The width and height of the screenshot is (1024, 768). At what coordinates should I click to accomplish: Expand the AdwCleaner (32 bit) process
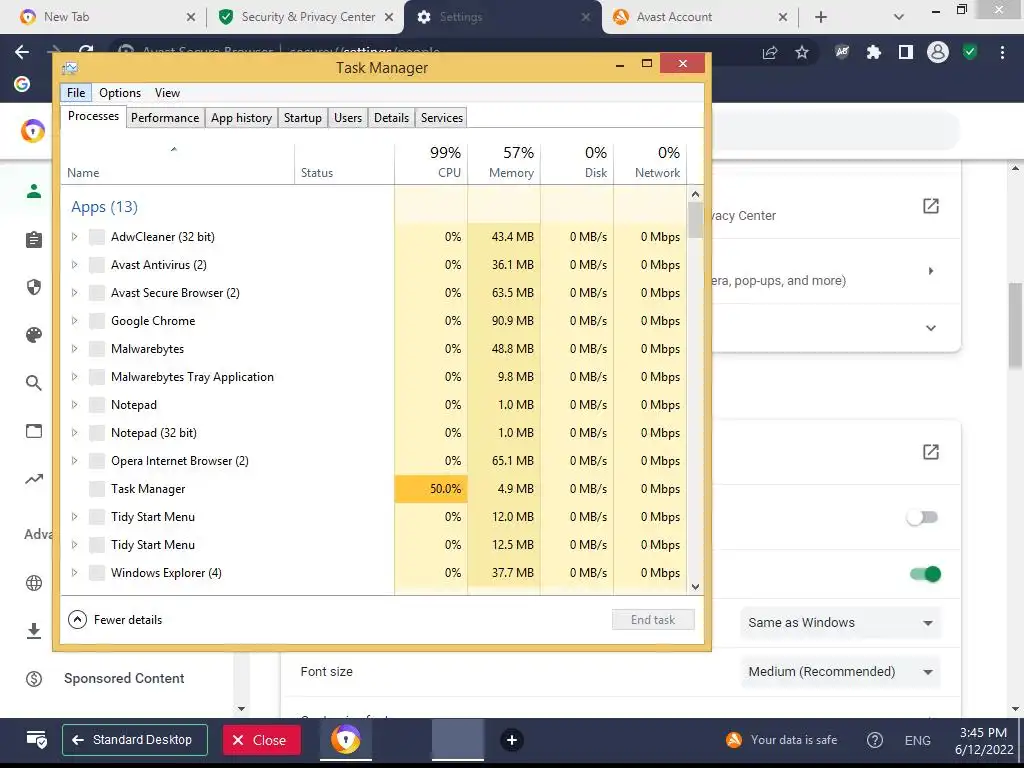74,236
